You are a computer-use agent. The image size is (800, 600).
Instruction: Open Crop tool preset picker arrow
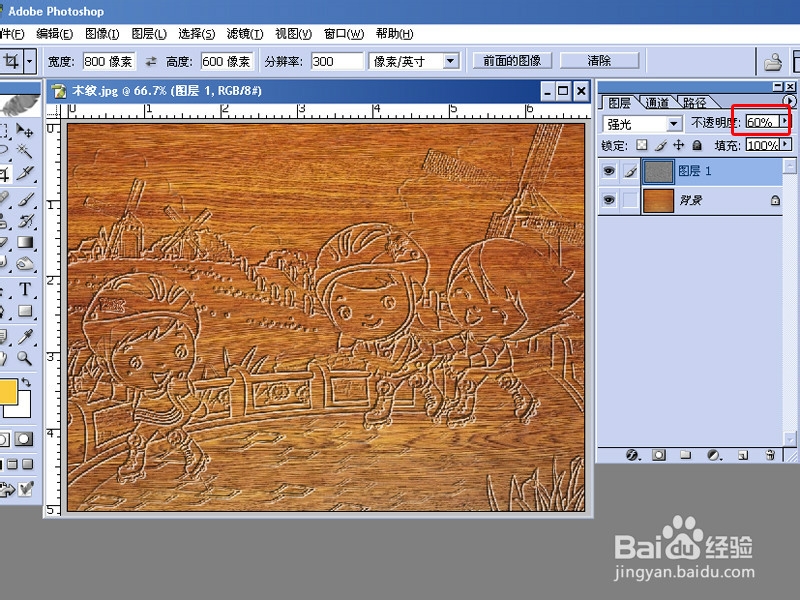[x=30, y=62]
